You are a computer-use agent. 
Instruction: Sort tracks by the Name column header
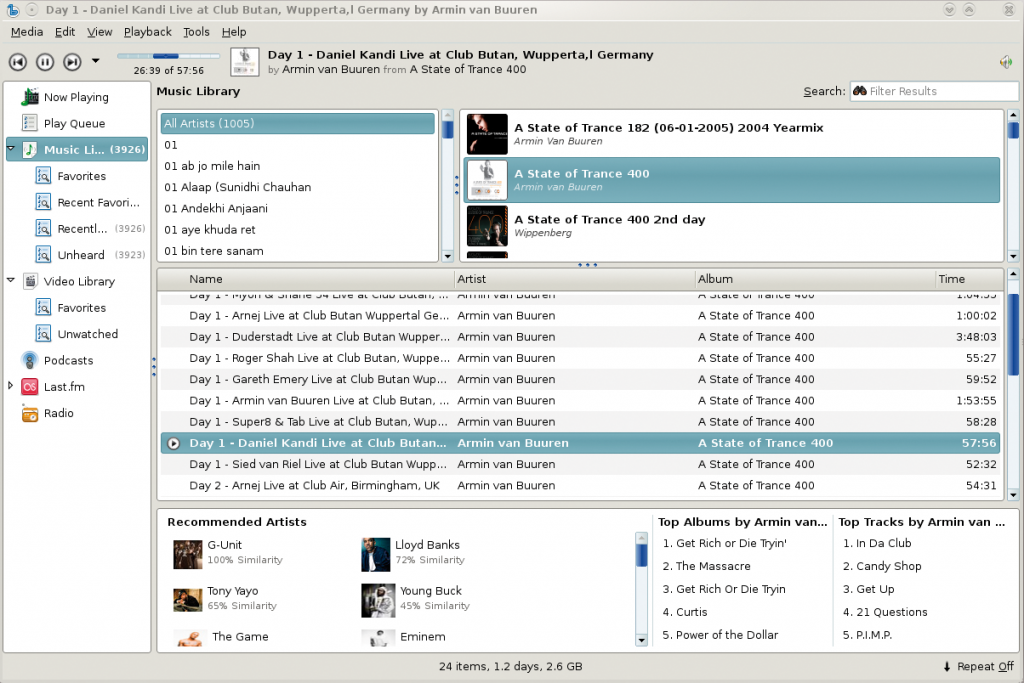click(306, 279)
